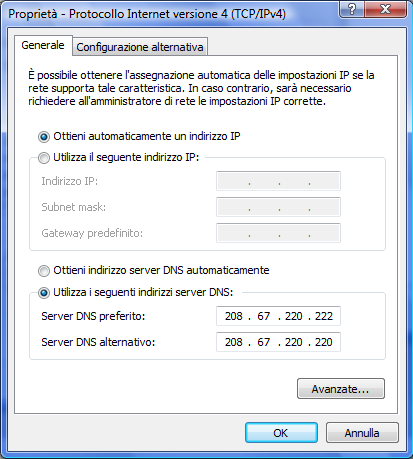Click last octet 220 of alternate DNS

click(324, 342)
